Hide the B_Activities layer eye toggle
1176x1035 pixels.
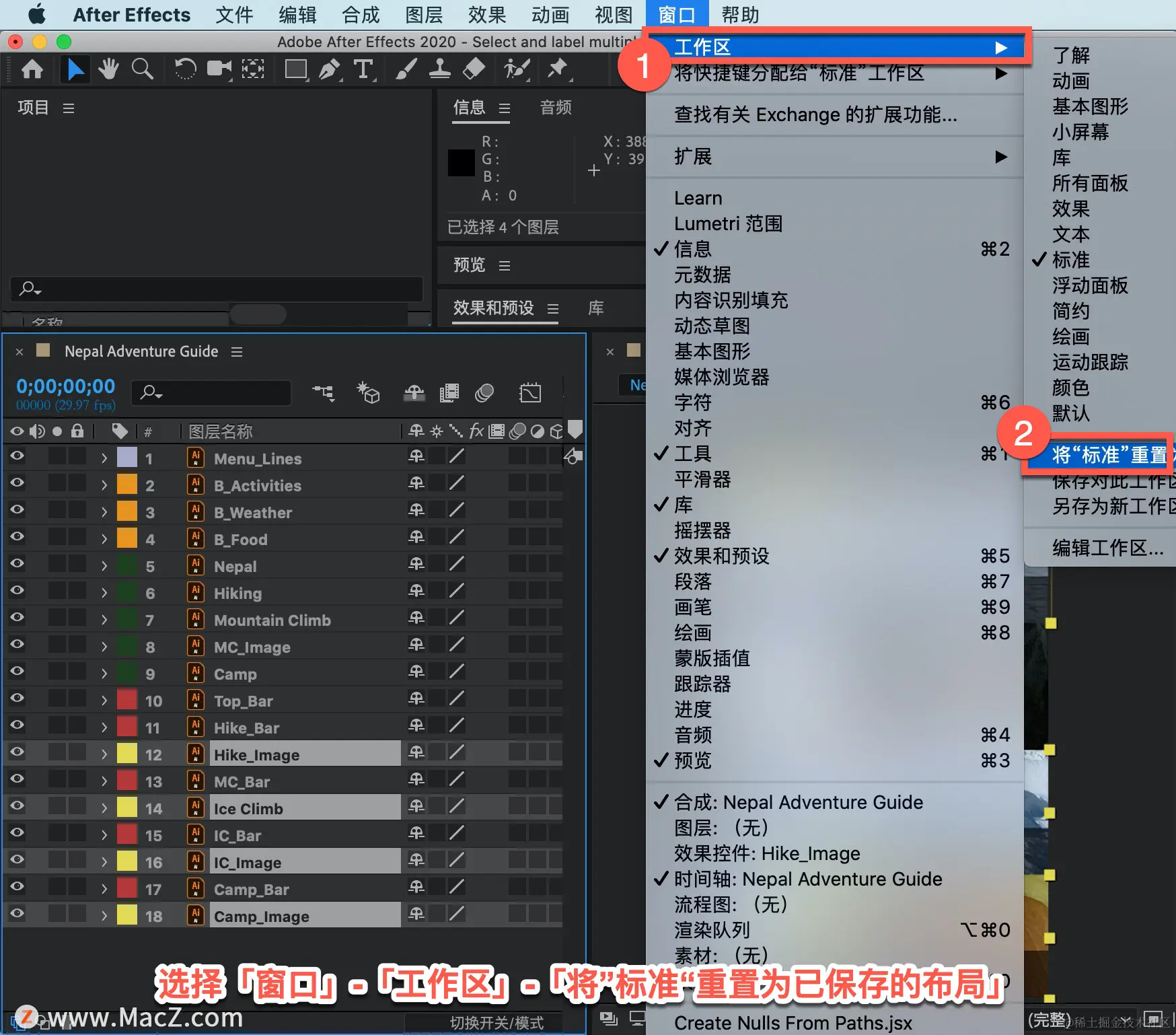tap(17, 483)
